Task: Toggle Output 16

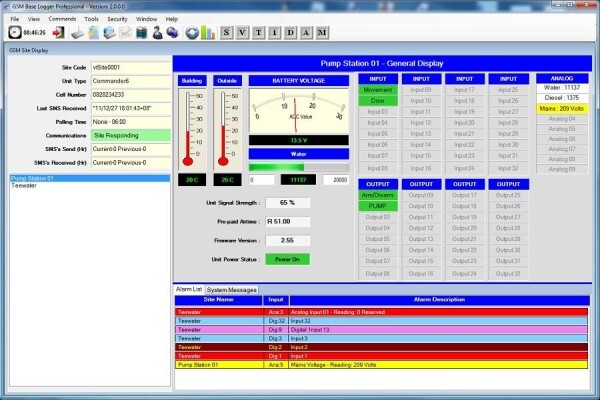Action: [x=421, y=274]
